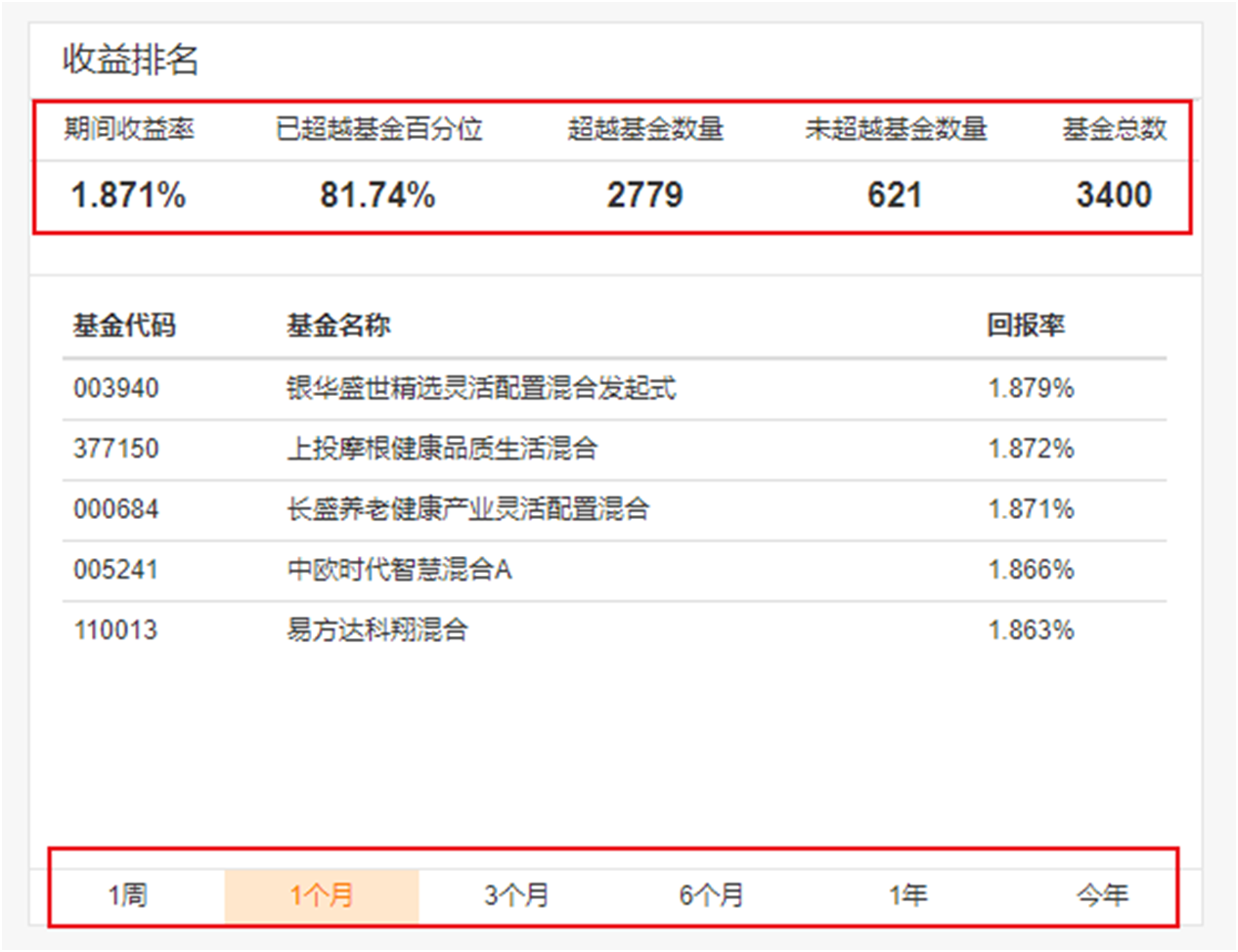
Task: Open fund 易方达科翔混合
Action: click(377, 630)
